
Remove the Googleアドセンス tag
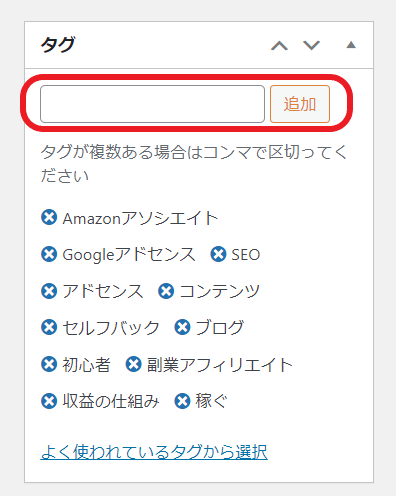point(49,254)
